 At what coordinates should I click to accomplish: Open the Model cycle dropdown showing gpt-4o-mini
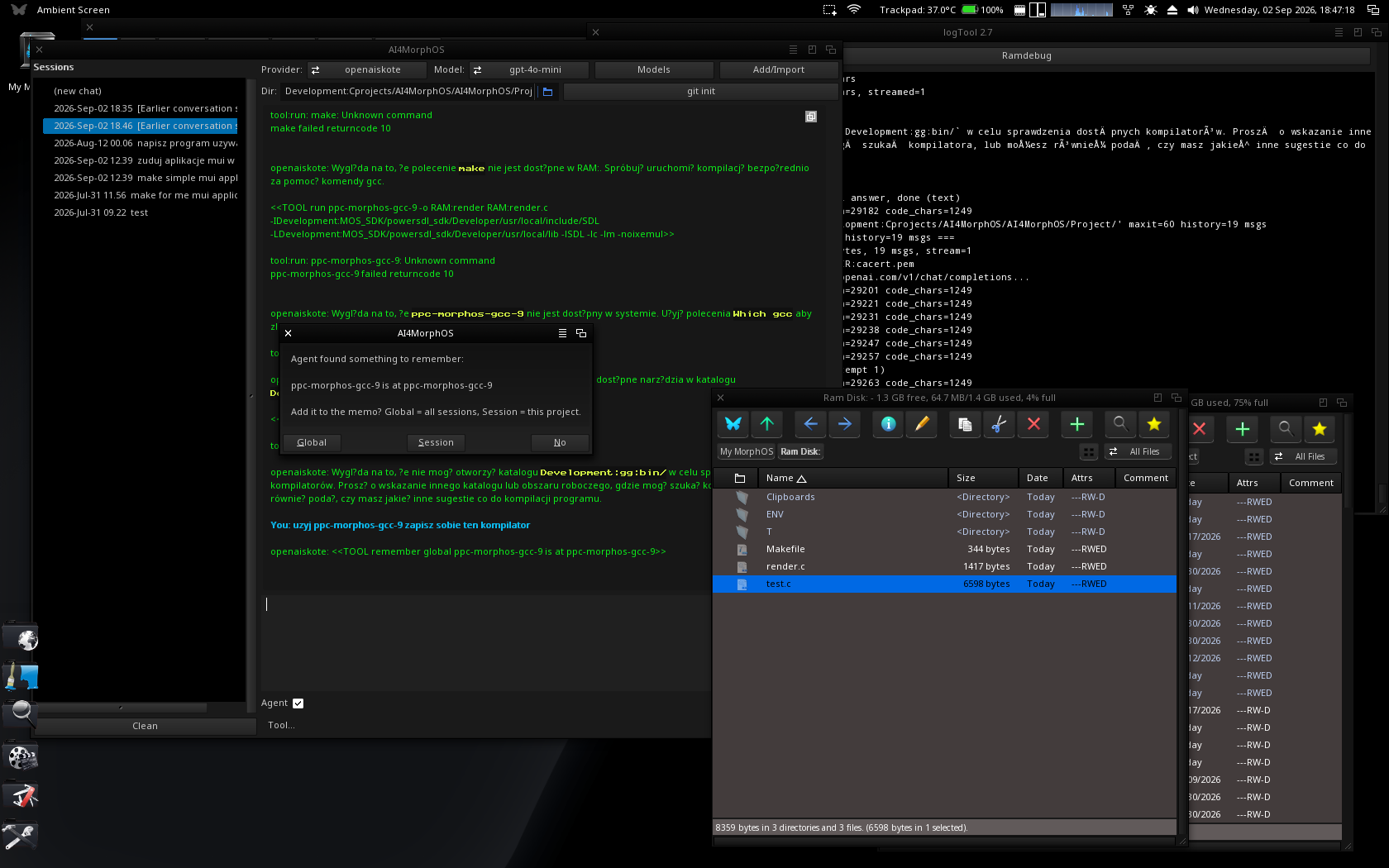529,70
